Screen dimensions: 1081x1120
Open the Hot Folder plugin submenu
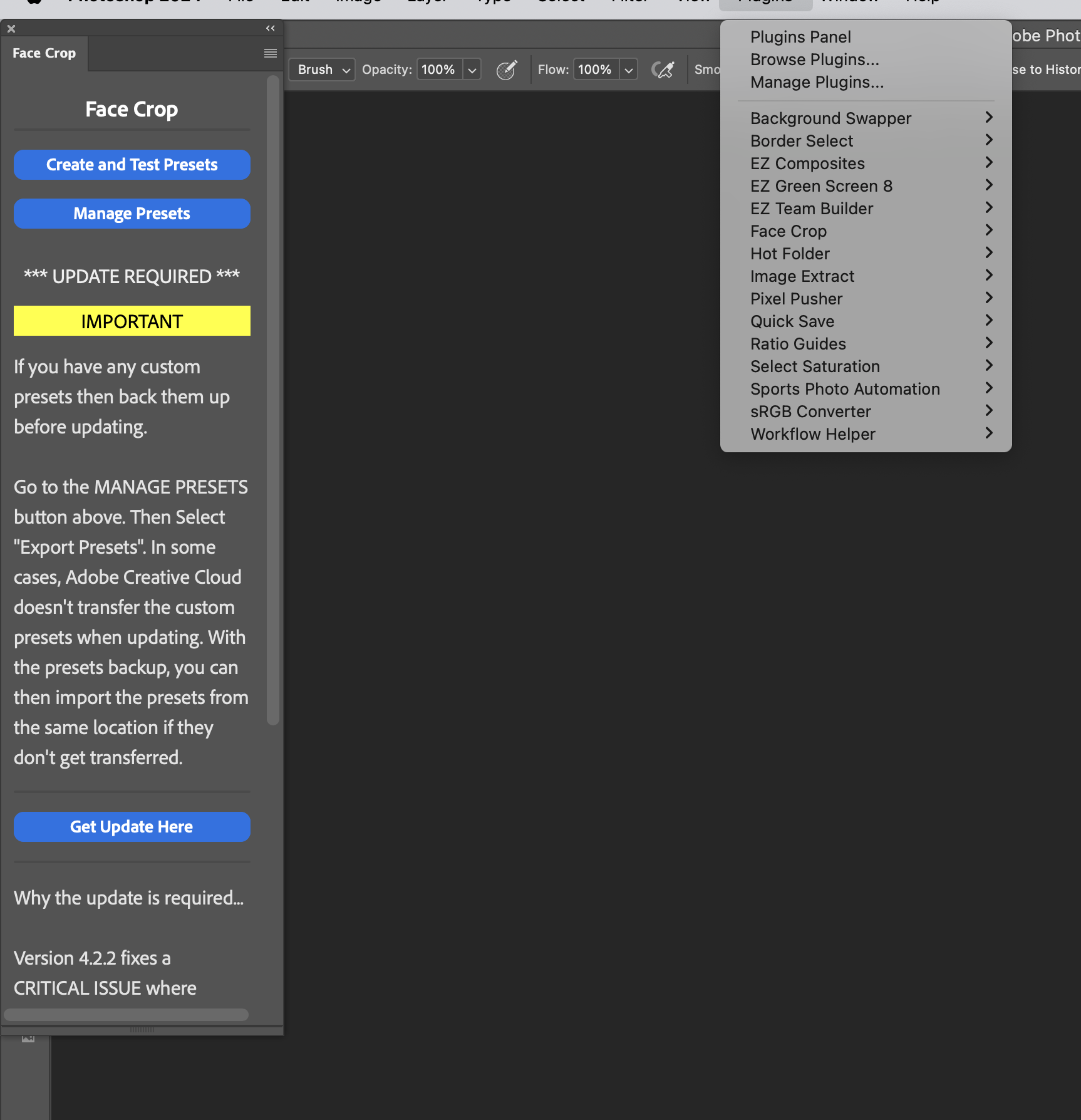pos(866,254)
